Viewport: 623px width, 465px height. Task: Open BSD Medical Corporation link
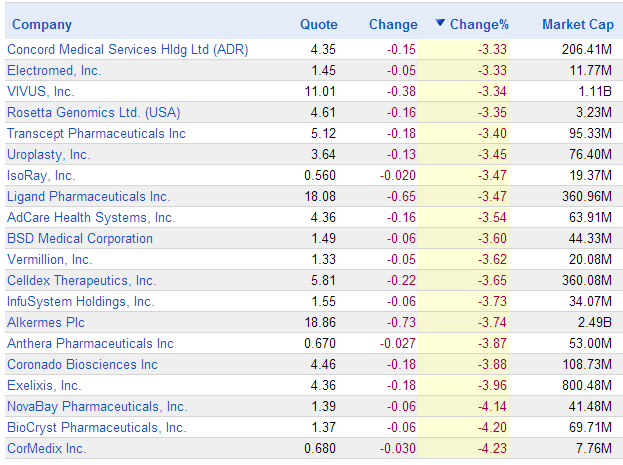tap(80, 238)
